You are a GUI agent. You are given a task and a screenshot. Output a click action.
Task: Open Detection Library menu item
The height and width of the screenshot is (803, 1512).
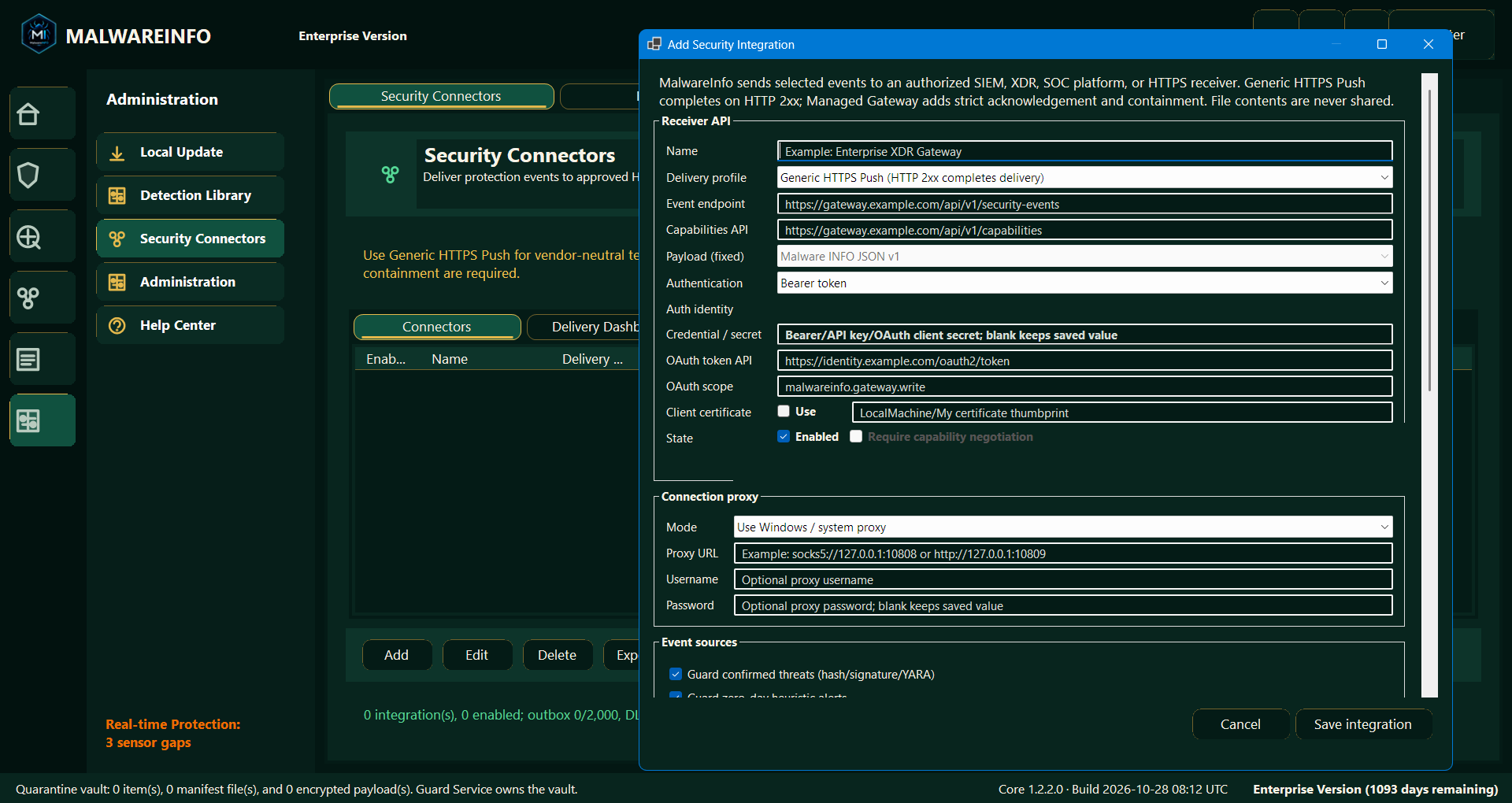(191, 196)
